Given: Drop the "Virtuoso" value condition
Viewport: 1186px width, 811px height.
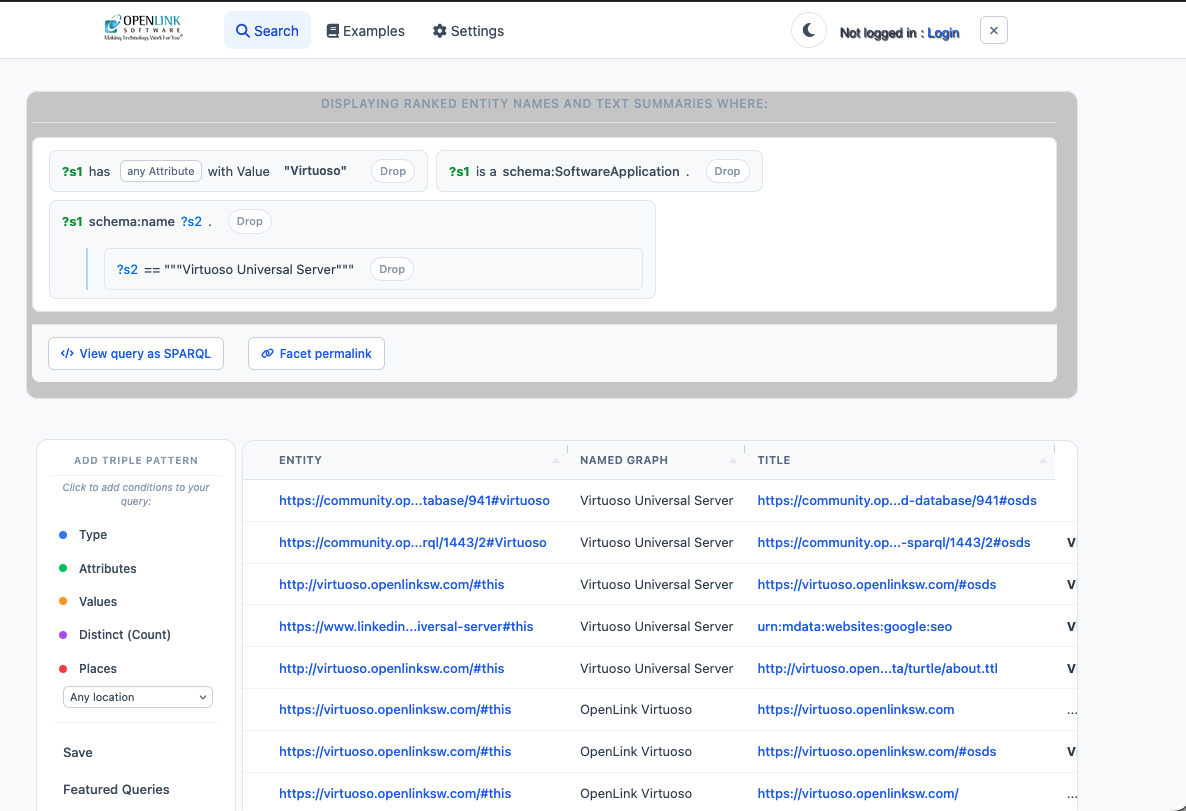Looking at the screenshot, I should click(x=393, y=171).
